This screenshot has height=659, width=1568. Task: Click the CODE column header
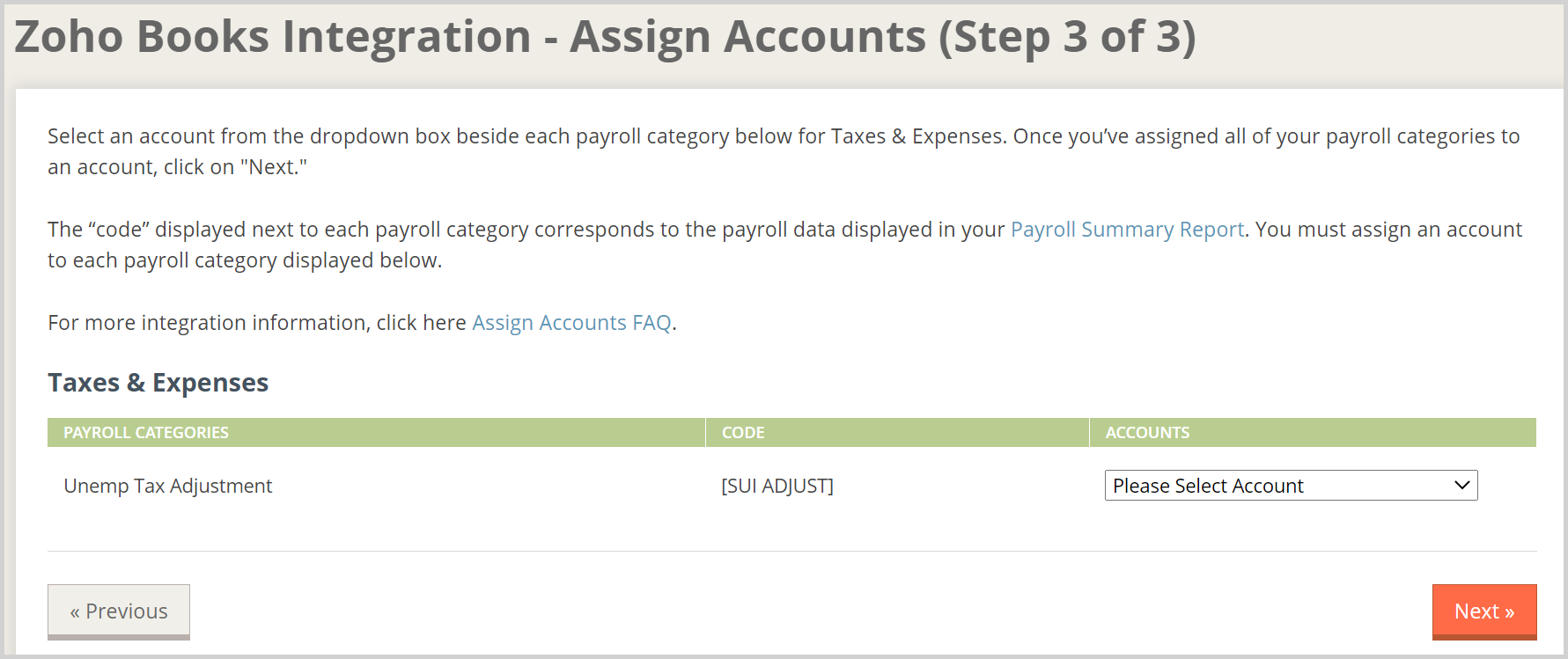tap(742, 432)
